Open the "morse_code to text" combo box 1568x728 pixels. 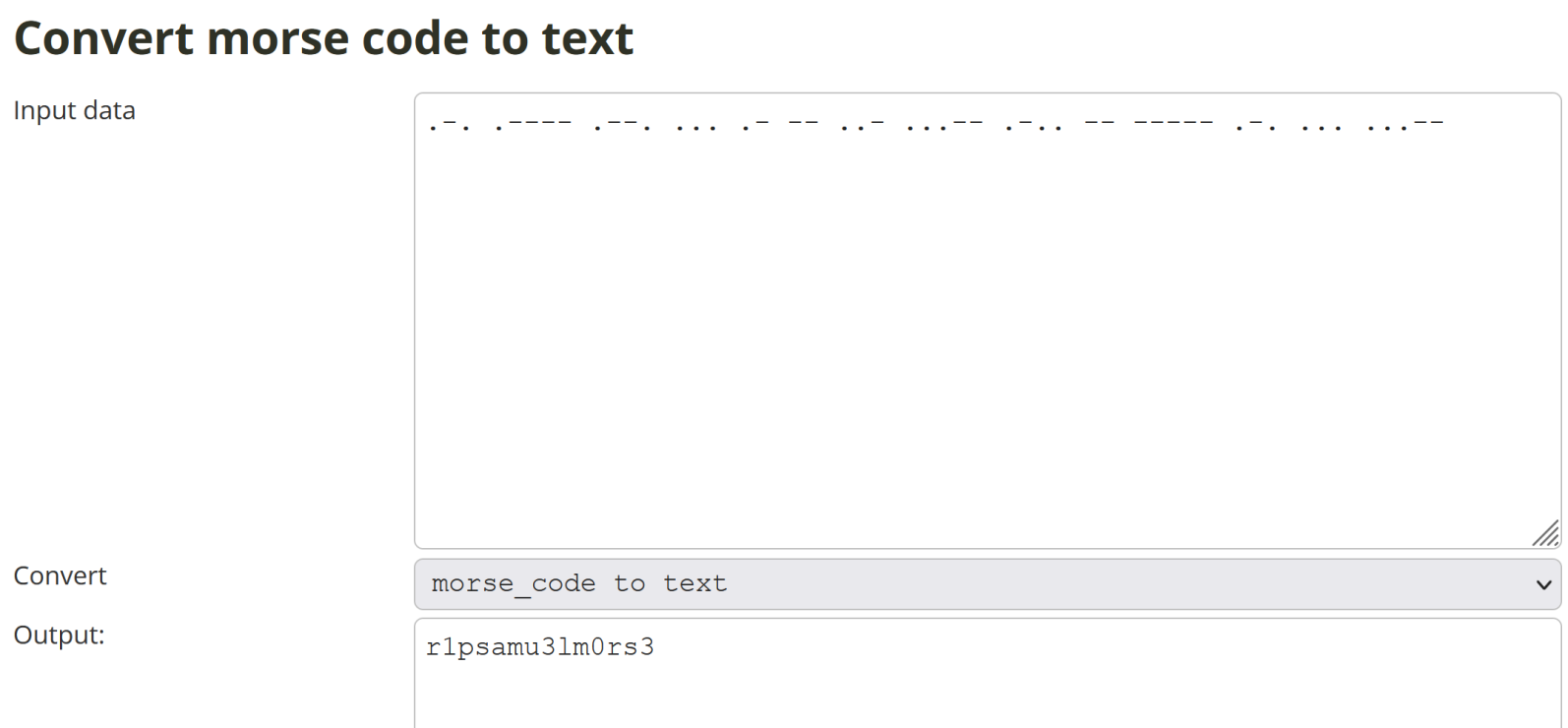(986, 584)
